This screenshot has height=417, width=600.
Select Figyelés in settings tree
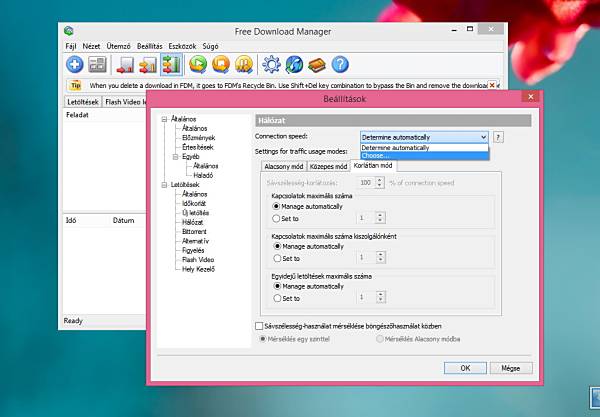(193, 250)
